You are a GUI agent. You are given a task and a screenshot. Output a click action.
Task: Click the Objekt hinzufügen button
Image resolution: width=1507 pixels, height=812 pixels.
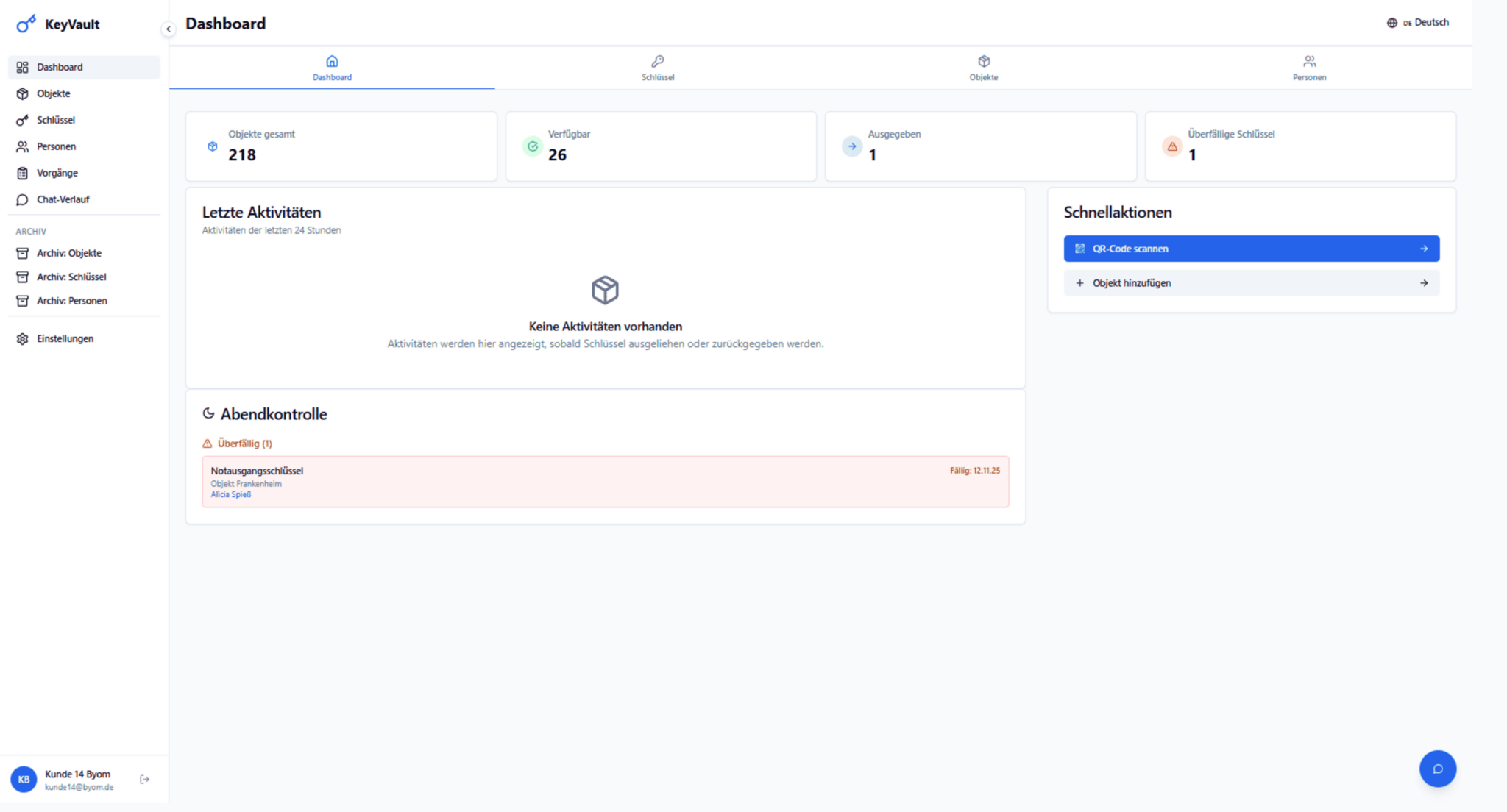(x=1251, y=283)
